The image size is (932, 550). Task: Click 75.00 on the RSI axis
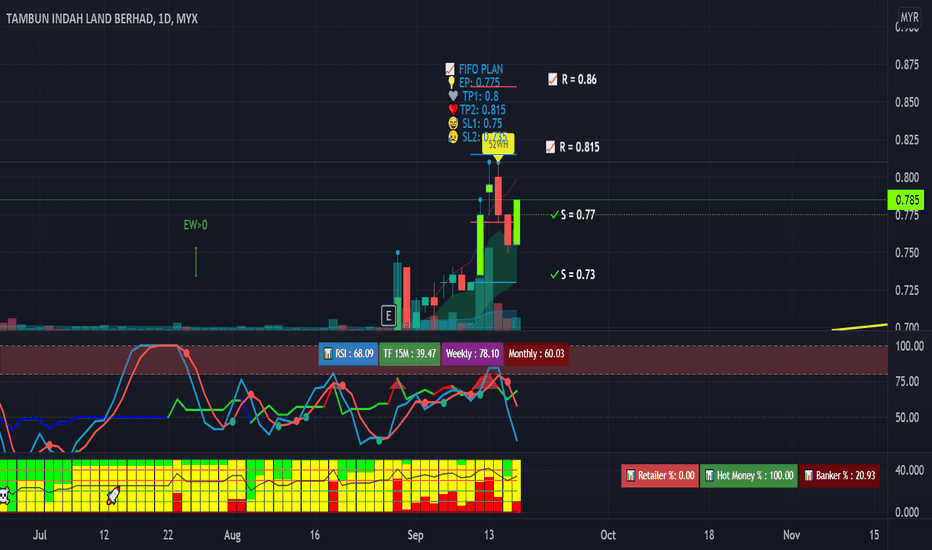[909, 381]
